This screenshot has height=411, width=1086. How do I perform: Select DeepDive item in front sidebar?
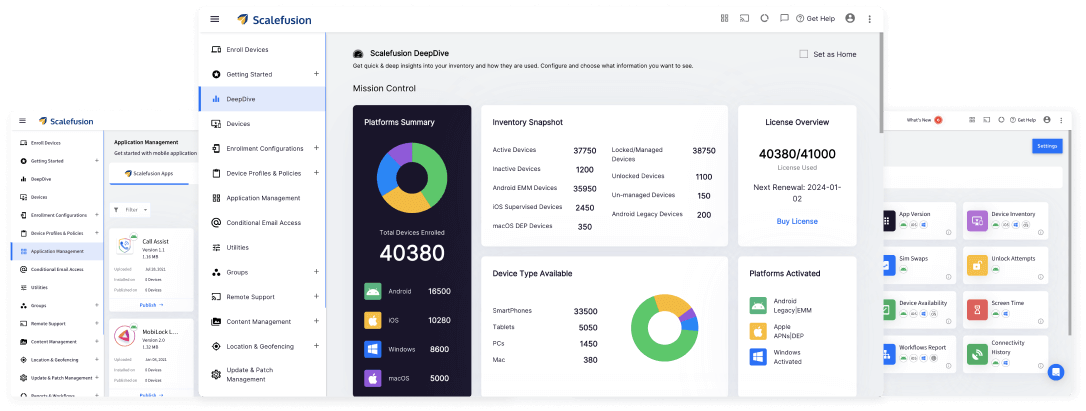tap(262, 99)
